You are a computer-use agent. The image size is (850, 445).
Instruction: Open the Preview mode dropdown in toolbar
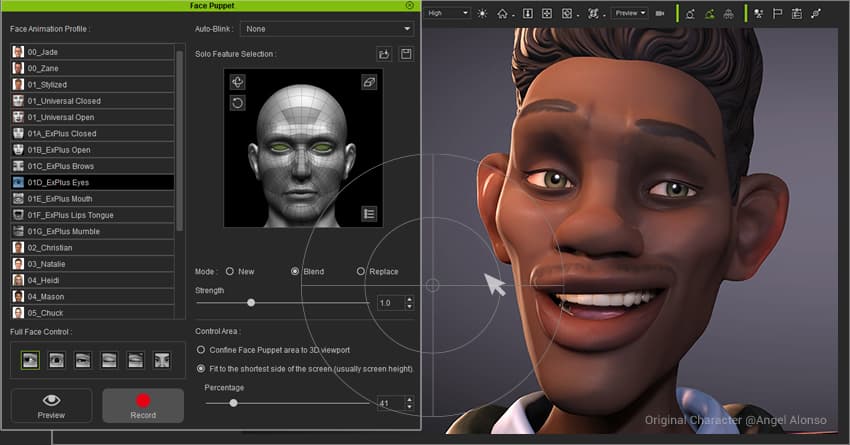pos(629,13)
